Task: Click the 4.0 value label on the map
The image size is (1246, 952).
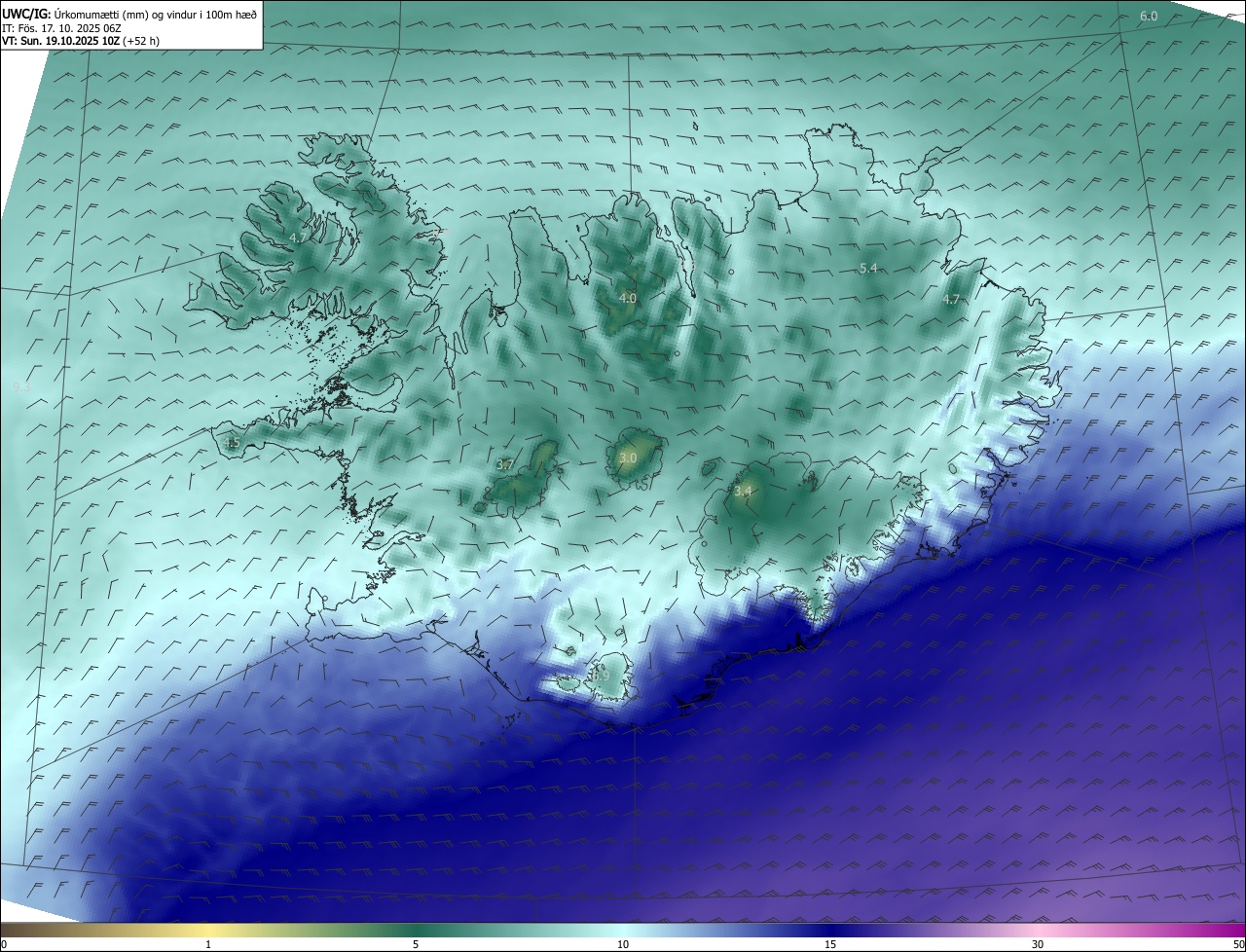Action: coord(628,298)
